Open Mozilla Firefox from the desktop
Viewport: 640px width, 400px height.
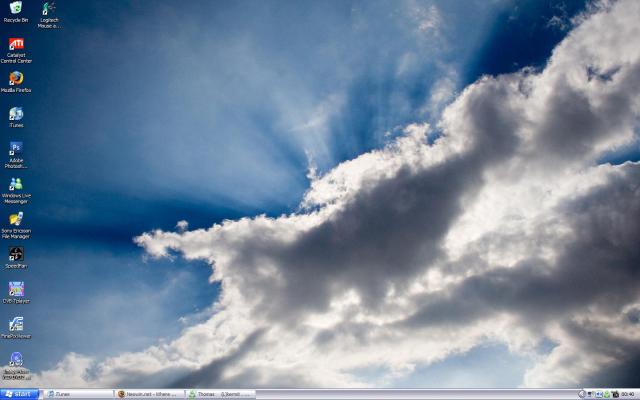[16, 81]
